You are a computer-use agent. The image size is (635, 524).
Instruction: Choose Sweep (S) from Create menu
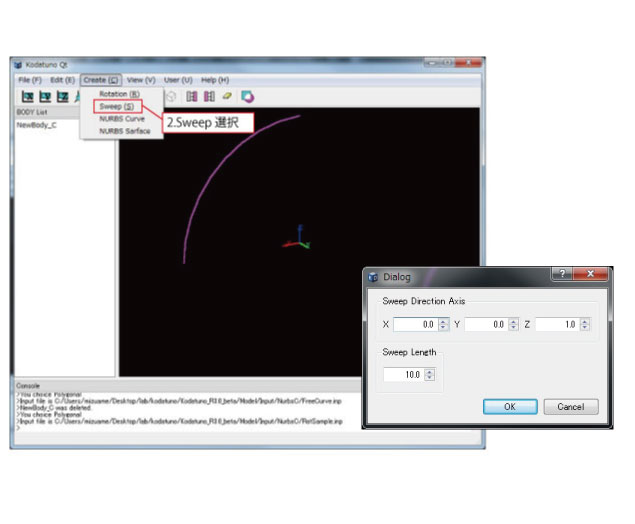117,107
